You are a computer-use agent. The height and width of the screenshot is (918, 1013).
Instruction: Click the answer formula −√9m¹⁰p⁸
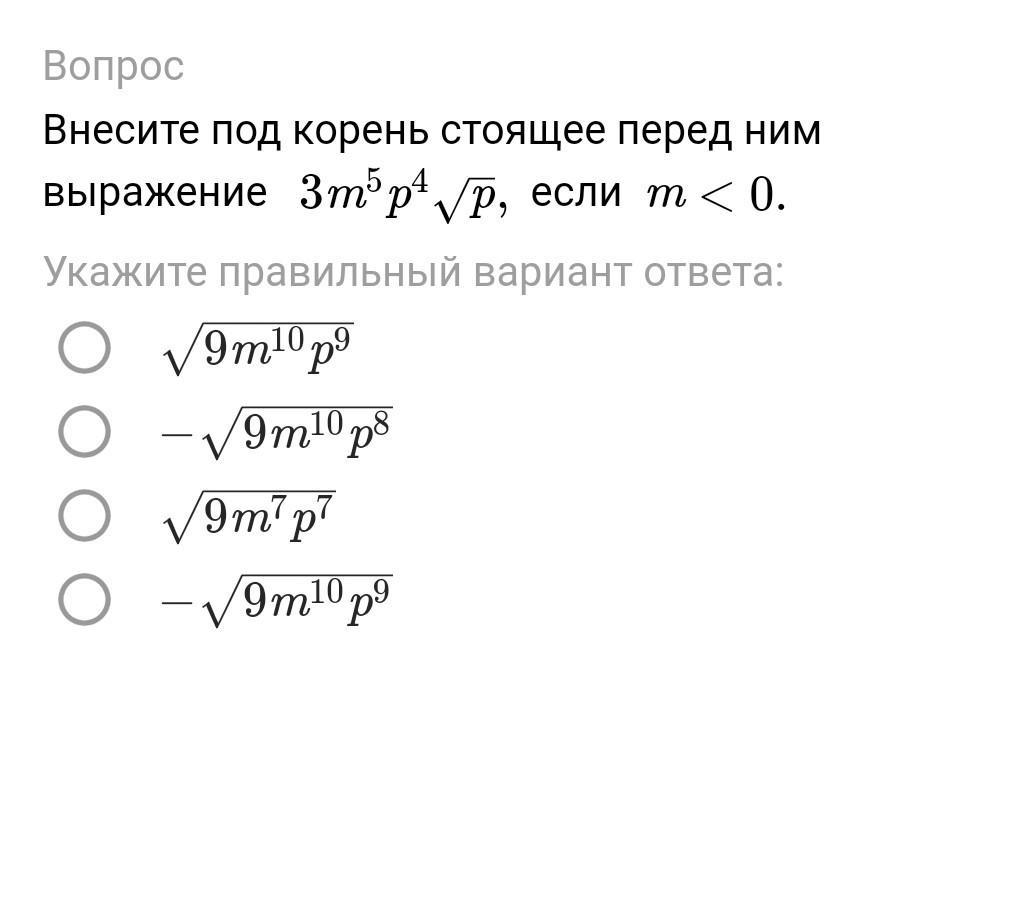277,433
